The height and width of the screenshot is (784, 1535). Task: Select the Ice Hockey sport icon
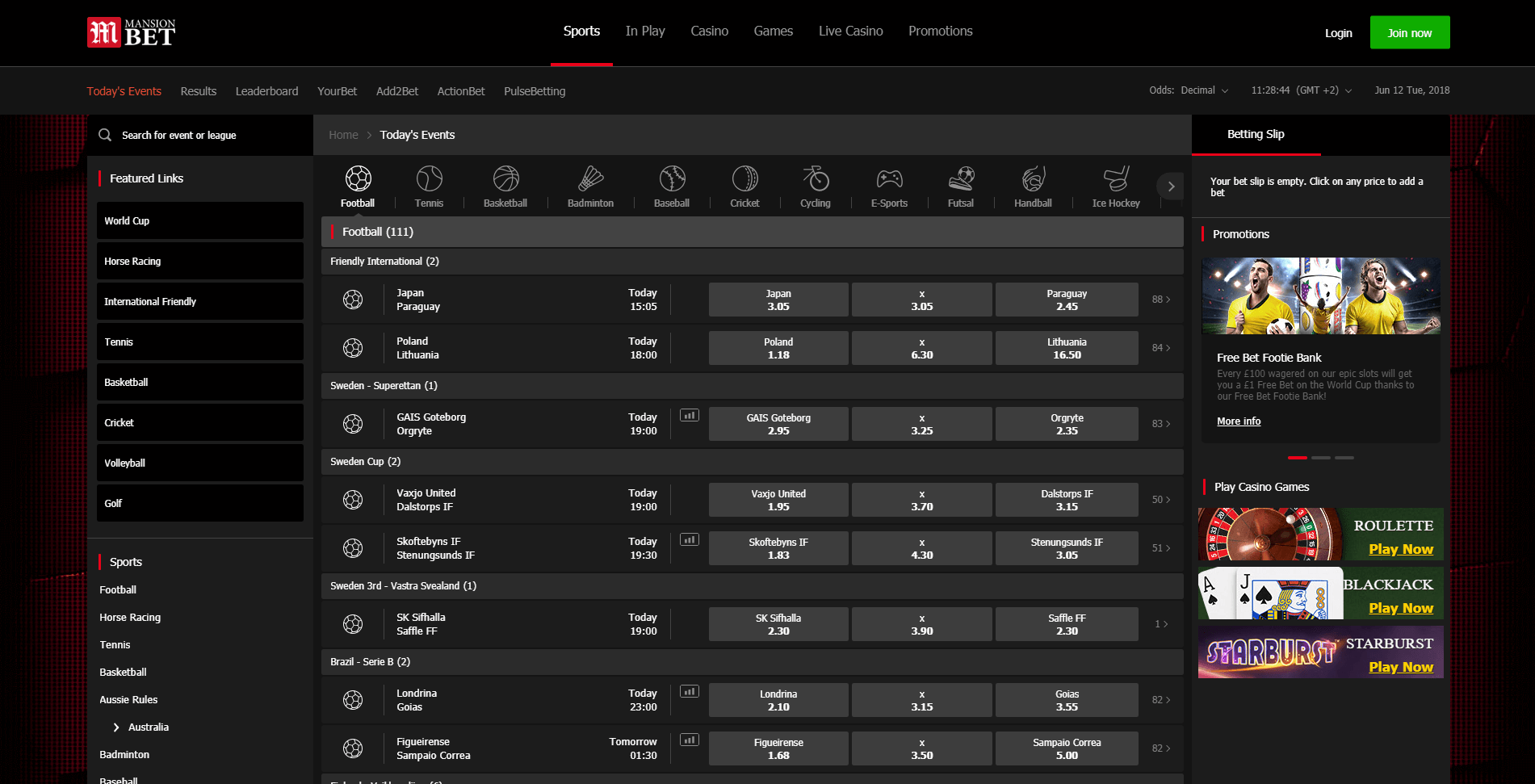[x=1116, y=178]
